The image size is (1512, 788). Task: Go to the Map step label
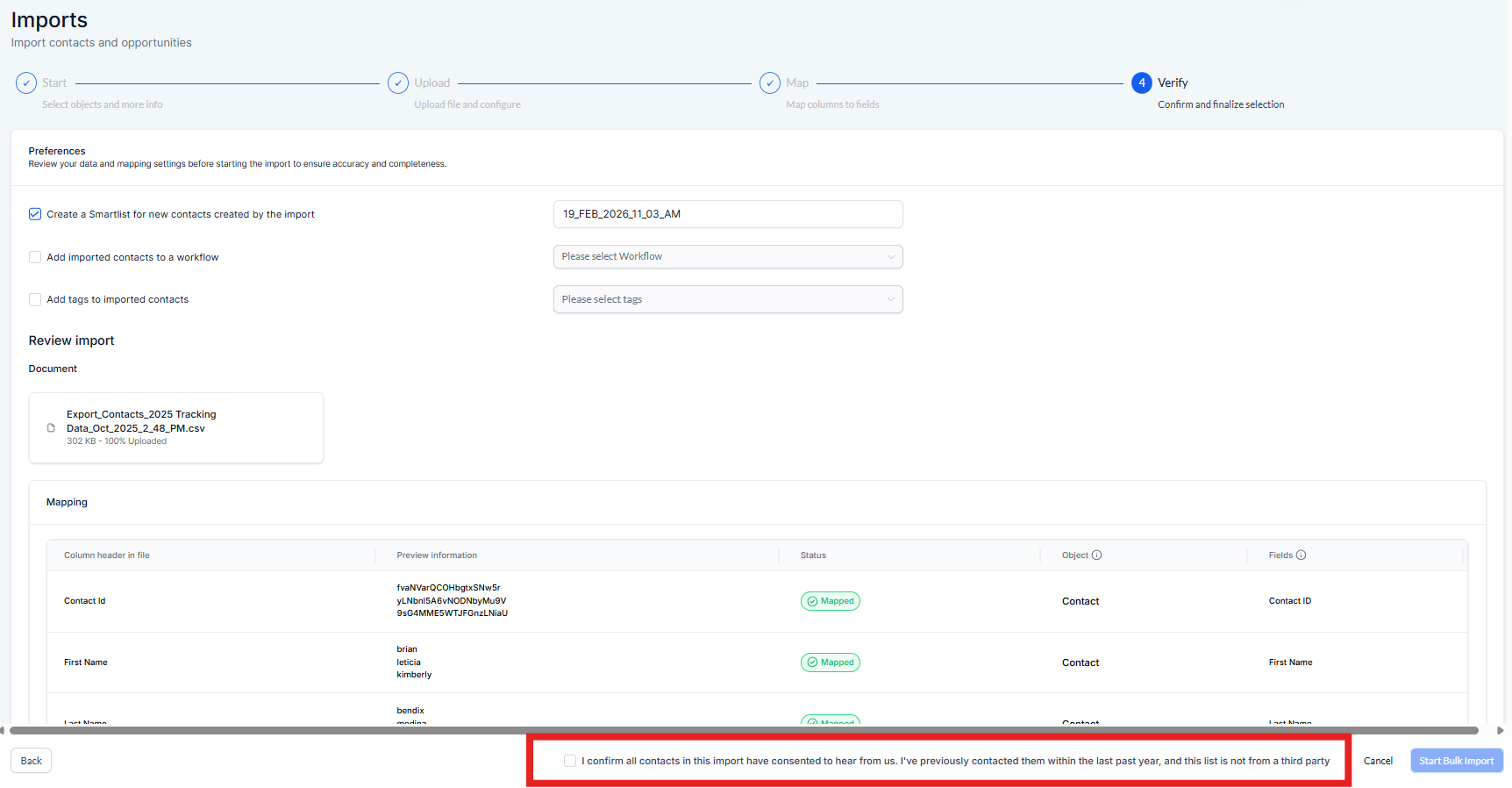(x=797, y=82)
